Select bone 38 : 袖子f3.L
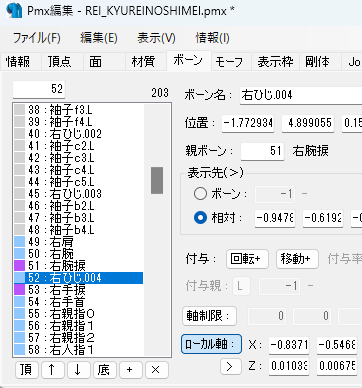The image size is (362, 388). 79,110
